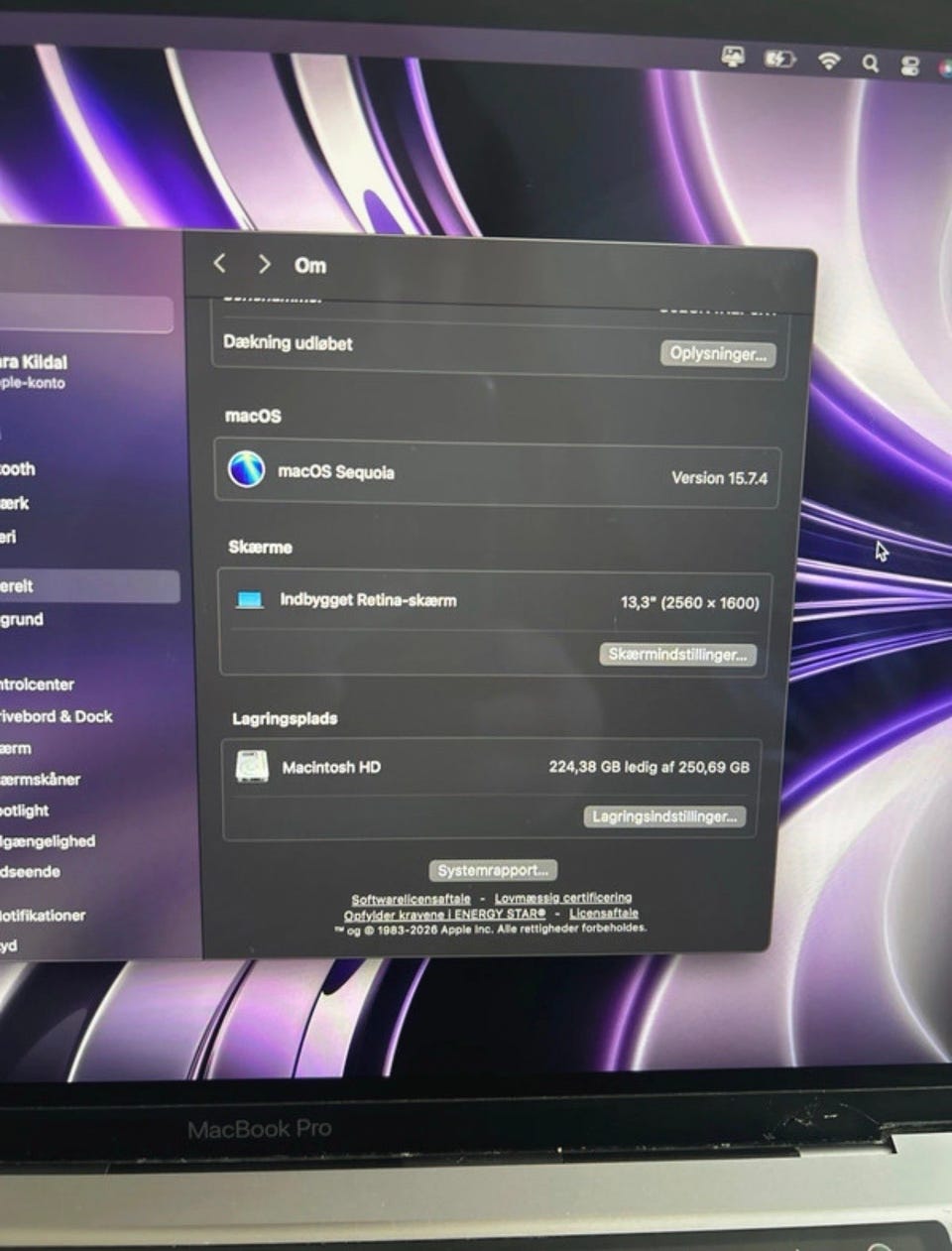This screenshot has width=952, height=1251.
Task: Click the Version 15.7.4 text
Action: point(719,477)
